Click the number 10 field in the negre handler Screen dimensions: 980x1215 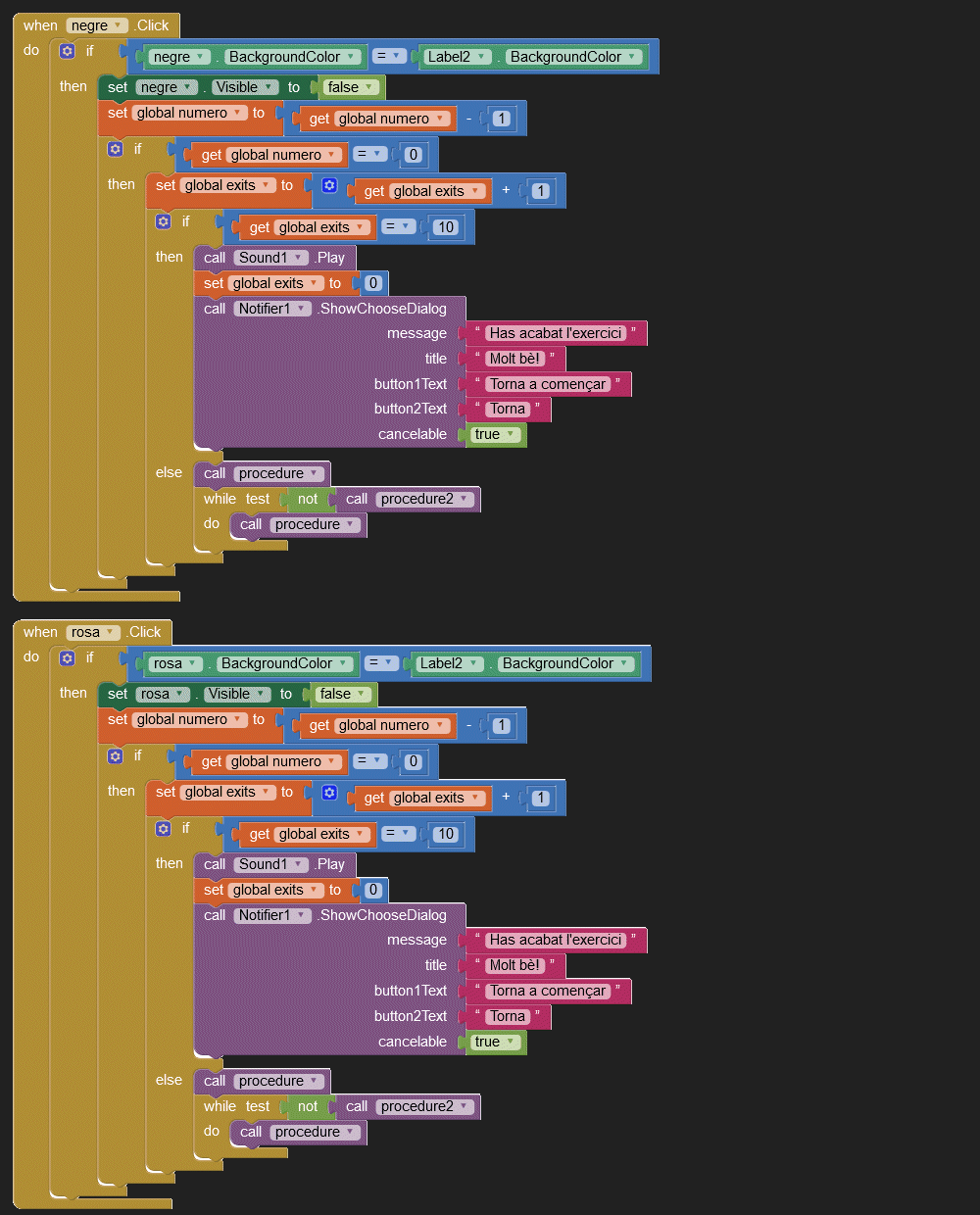pos(446,227)
